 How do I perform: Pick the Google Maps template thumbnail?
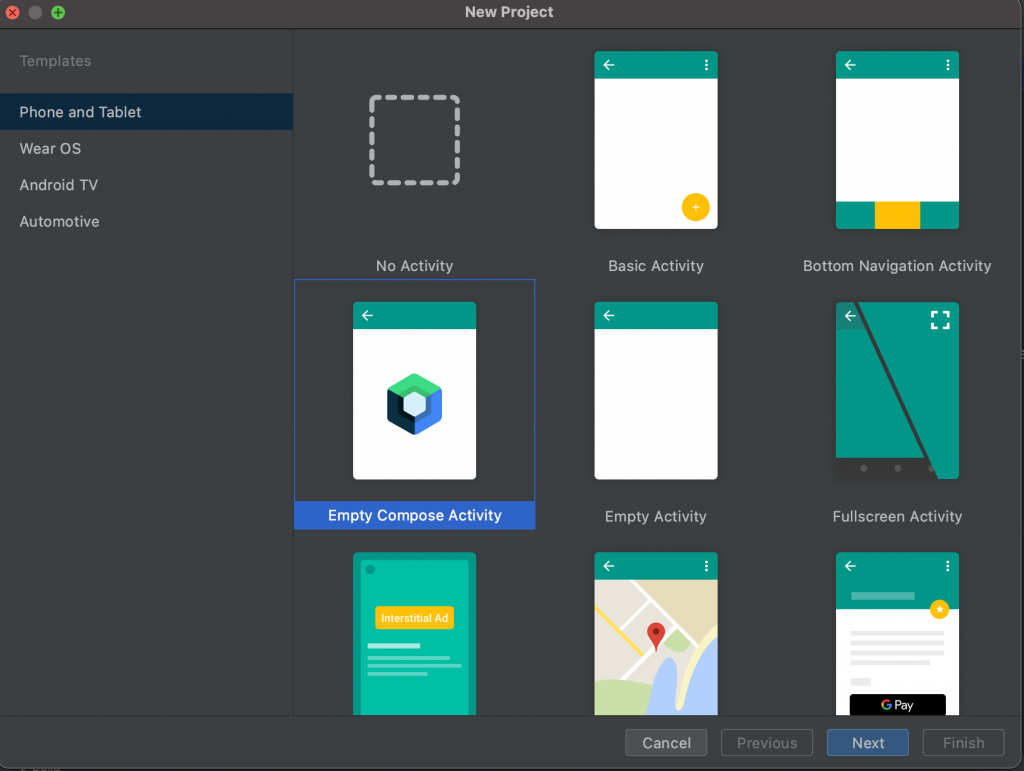coord(656,633)
